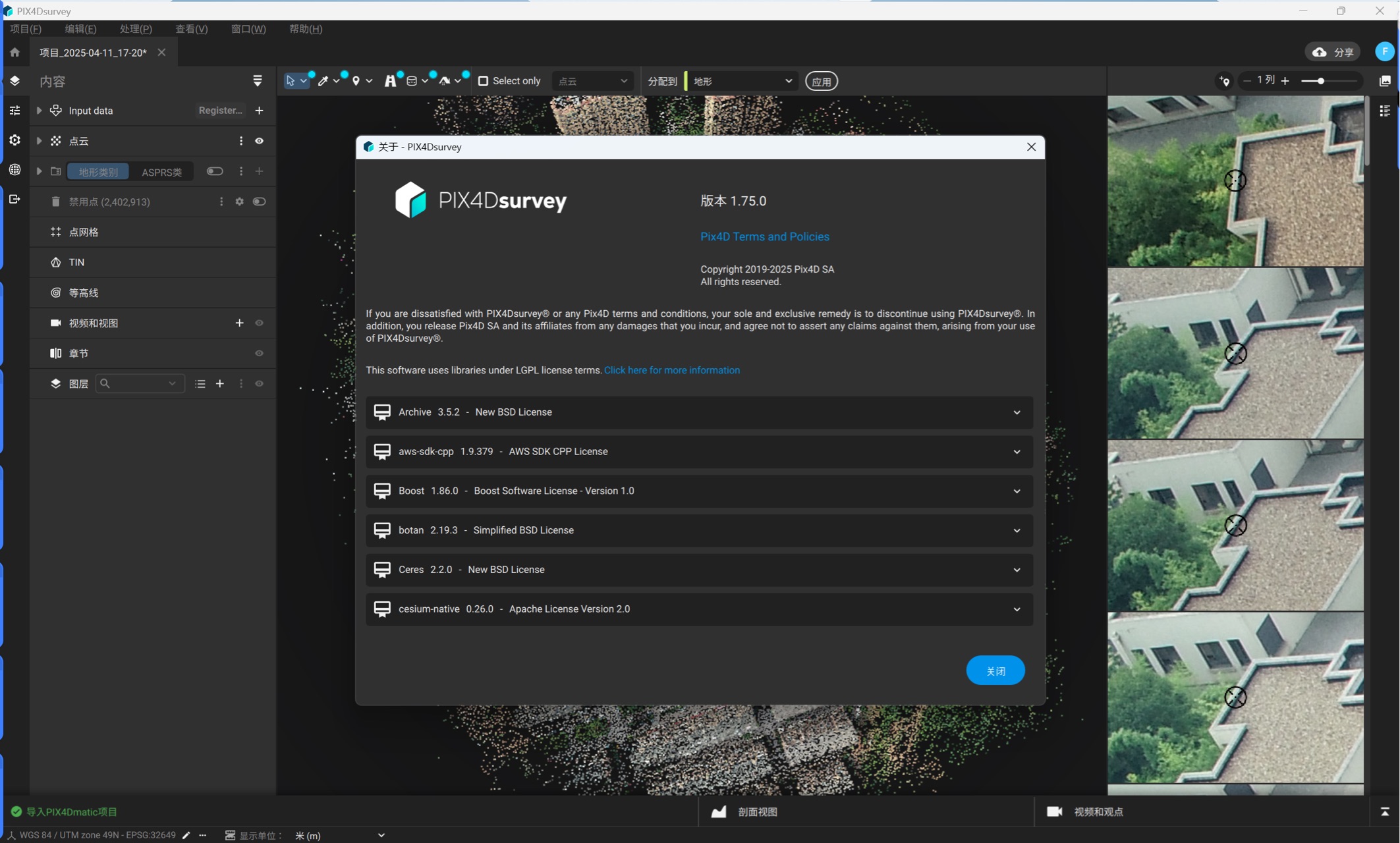
Task: Open the processing gear sidebar icon
Action: tap(14, 140)
